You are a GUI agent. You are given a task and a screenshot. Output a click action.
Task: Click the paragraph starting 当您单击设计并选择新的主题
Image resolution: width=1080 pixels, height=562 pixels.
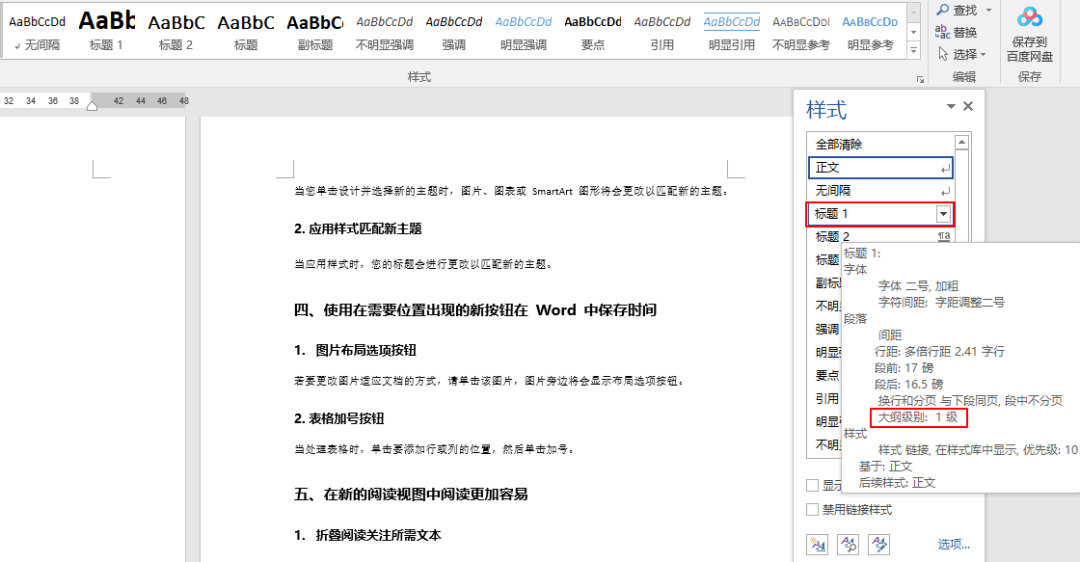click(511, 191)
